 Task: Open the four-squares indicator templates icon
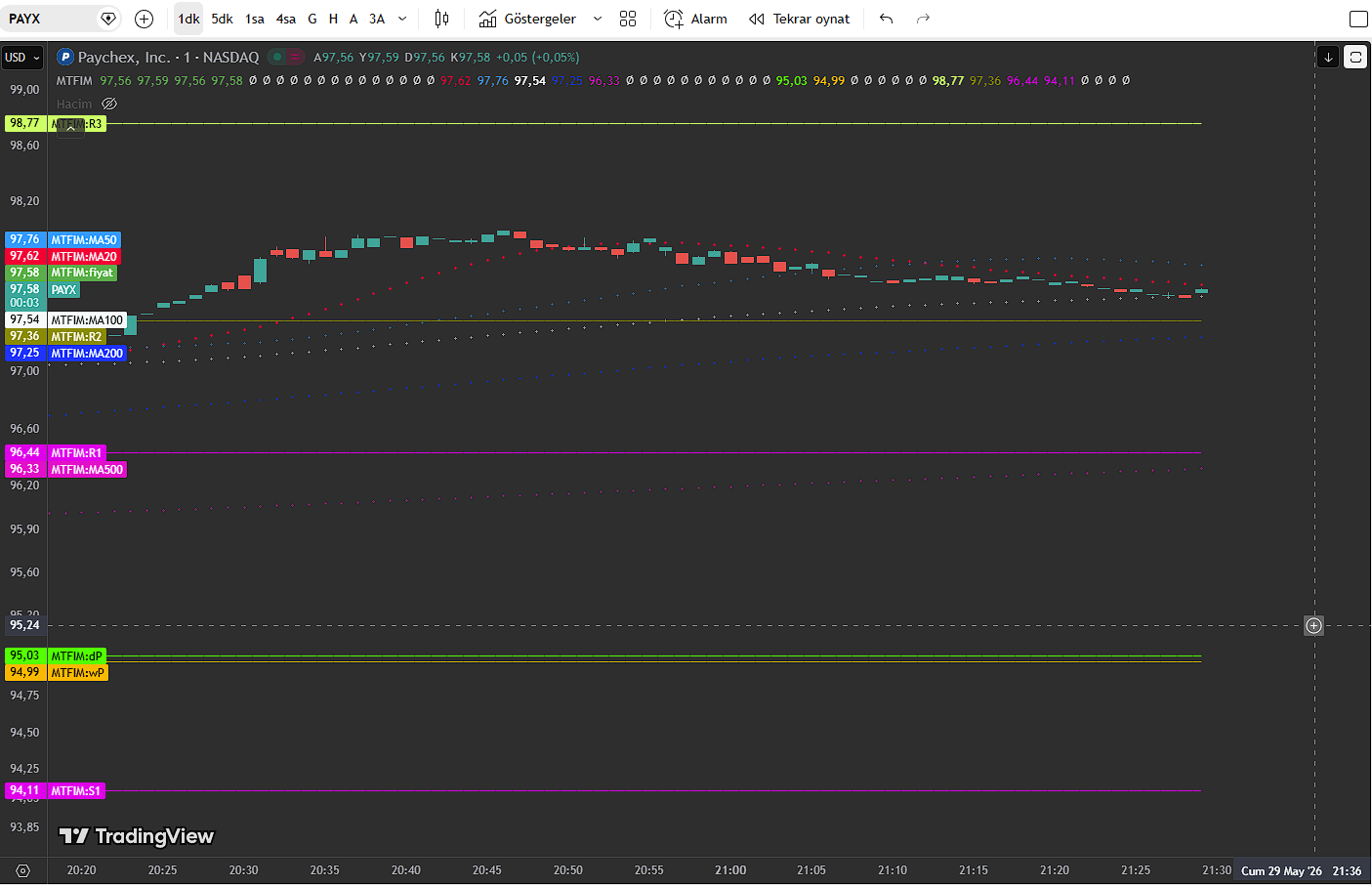[x=628, y=19]
